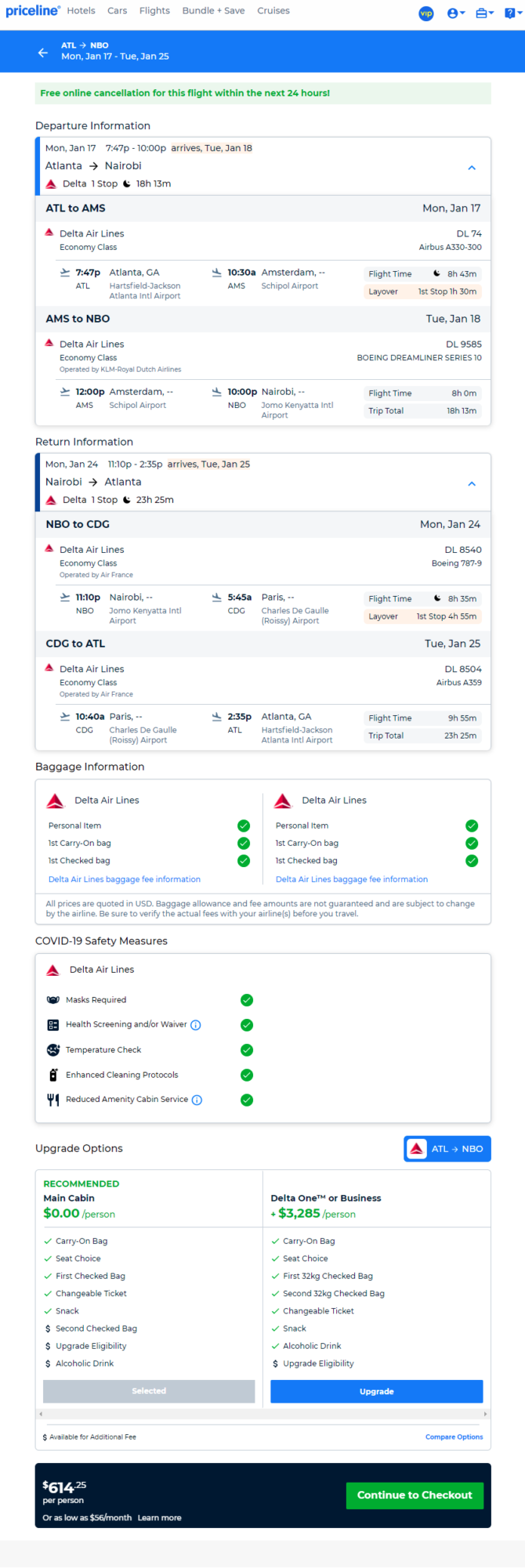525x1568 pixels.
Task: Open Bundle + Save tab
Action: (x=214, y=11)
